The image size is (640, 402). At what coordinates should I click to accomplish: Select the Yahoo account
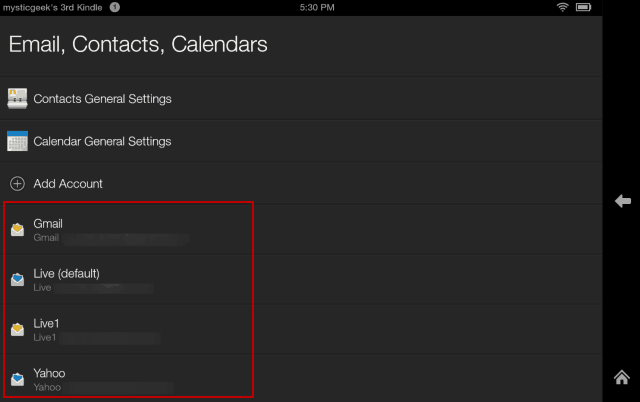[301, 379]
